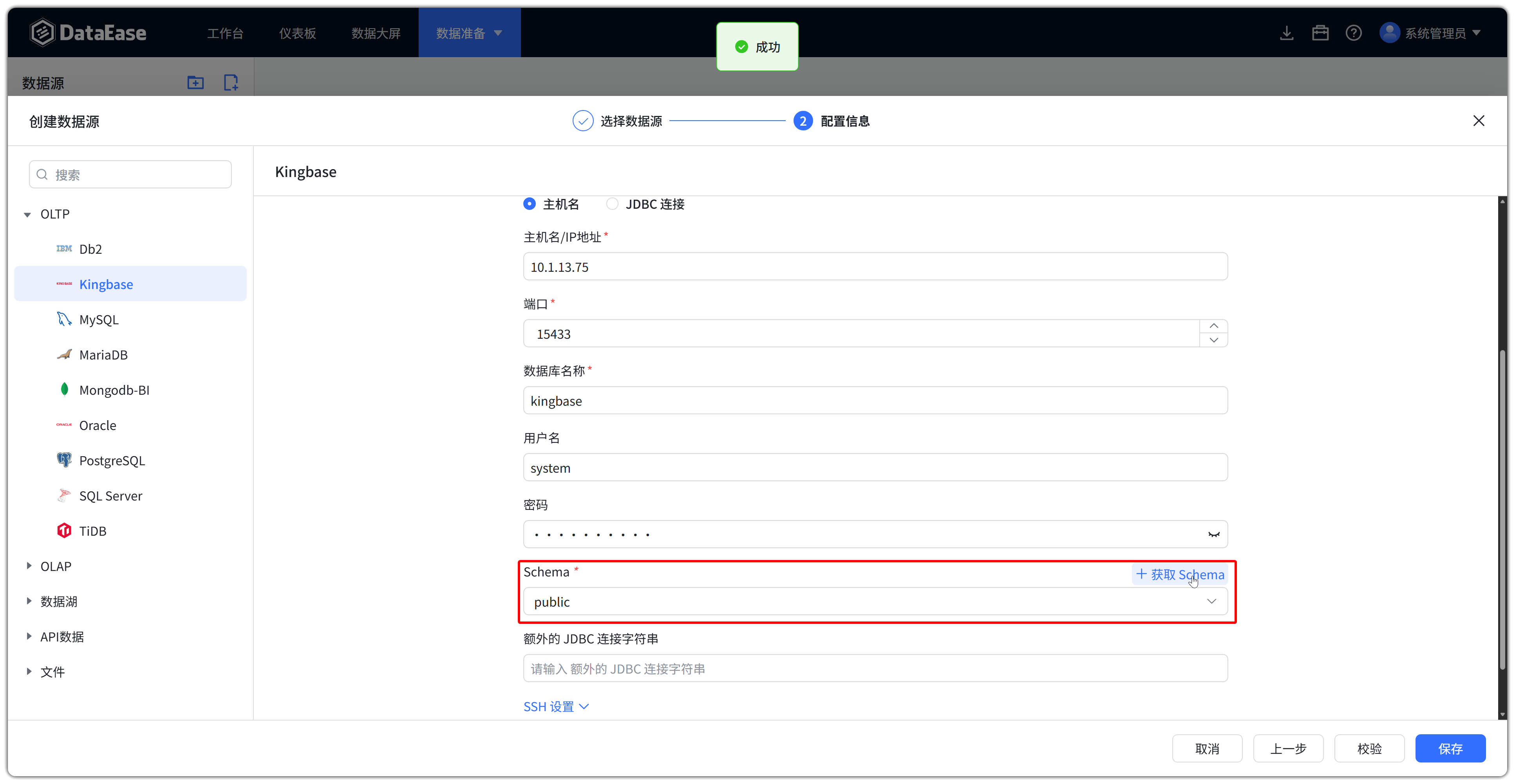
Task: Expand the 文件 category
Action: coord(29,672)
